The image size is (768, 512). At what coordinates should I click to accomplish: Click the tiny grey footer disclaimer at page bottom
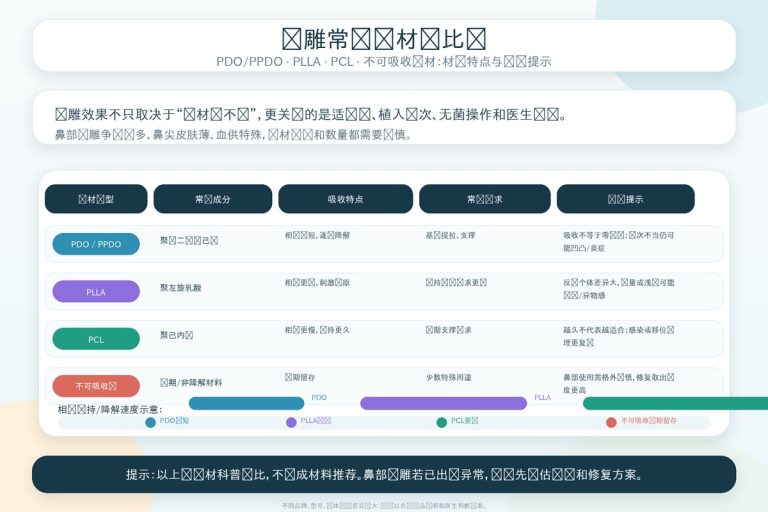384,505
